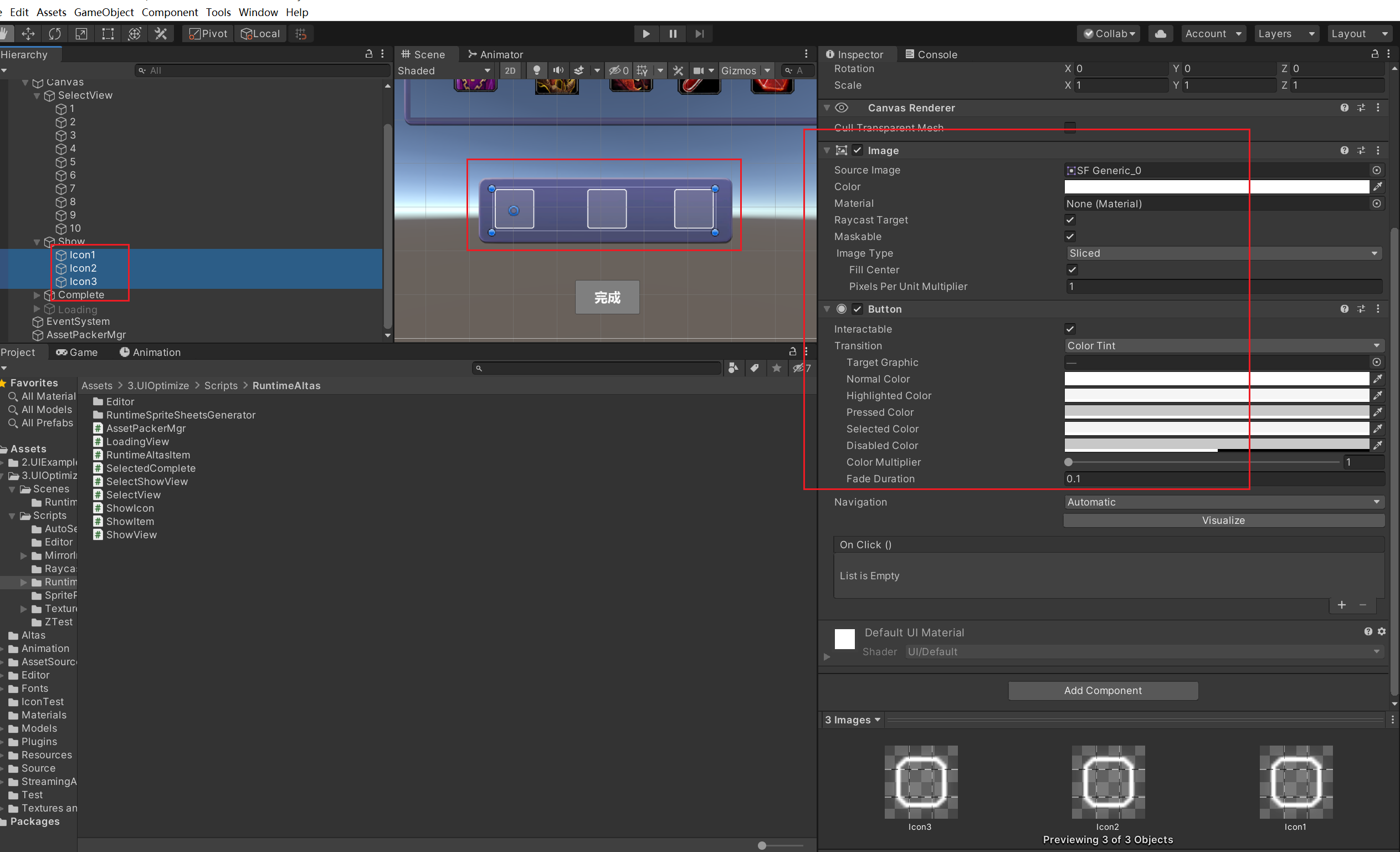Toggle Pivot handle position mode
This screenshot has width=1400, height=852.
click(208, 33)
